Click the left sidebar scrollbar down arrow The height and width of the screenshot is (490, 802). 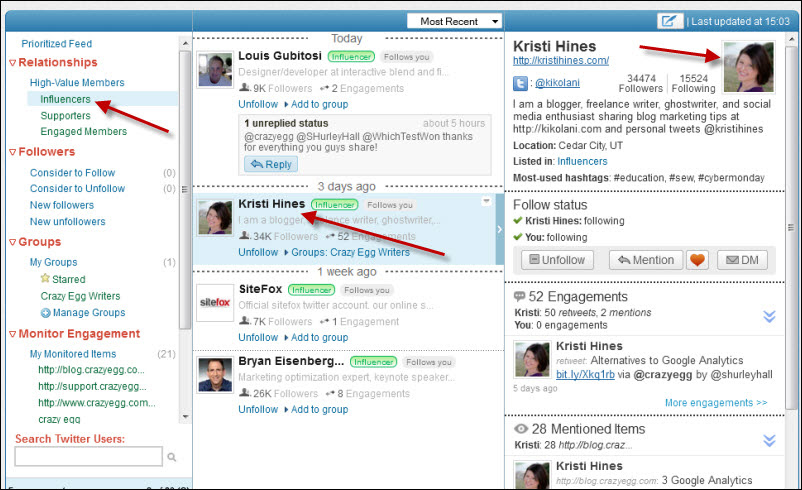(x=185, y=417)
